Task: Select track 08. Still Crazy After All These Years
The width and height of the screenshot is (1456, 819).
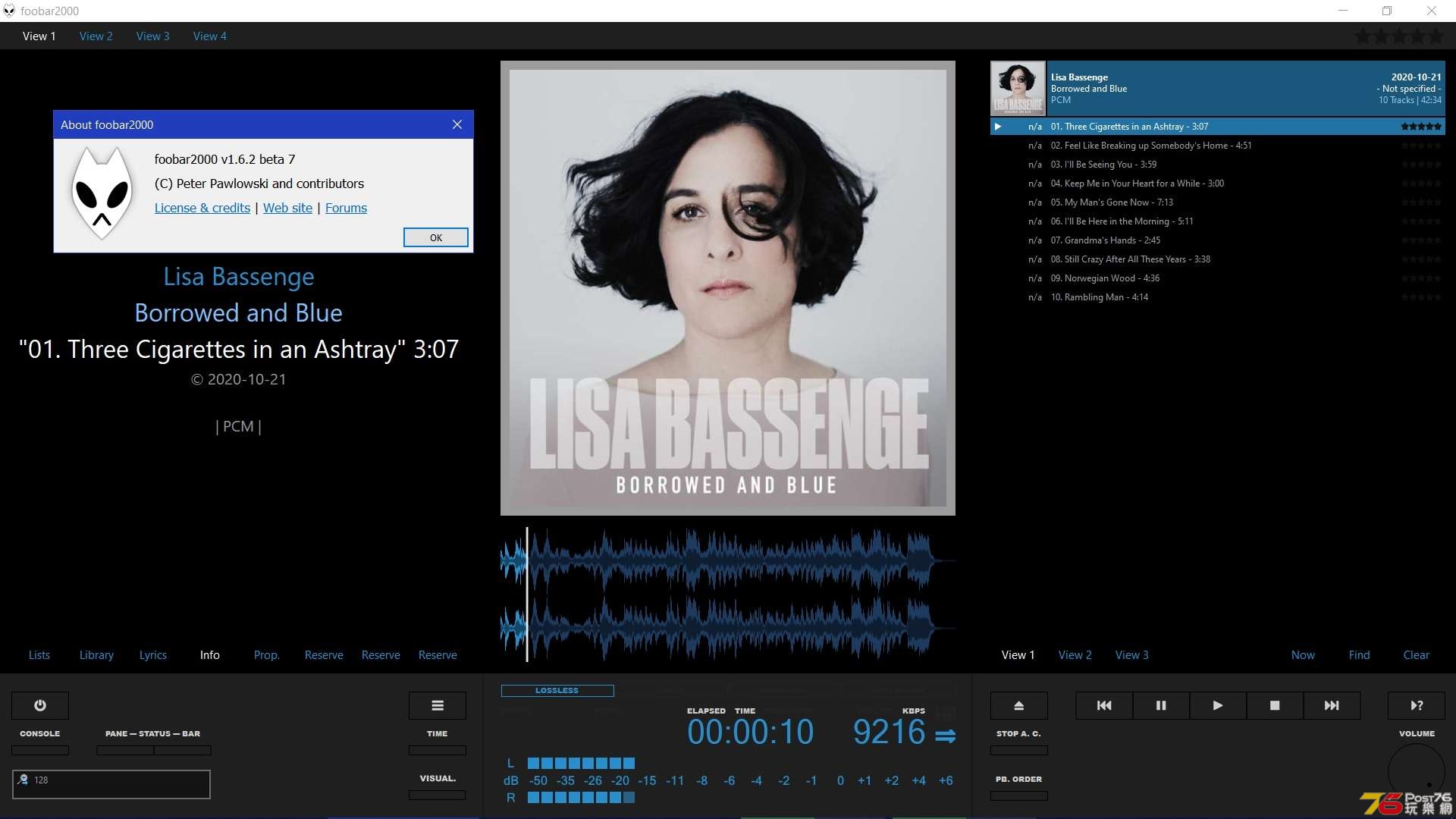Action: (1218, 259)
